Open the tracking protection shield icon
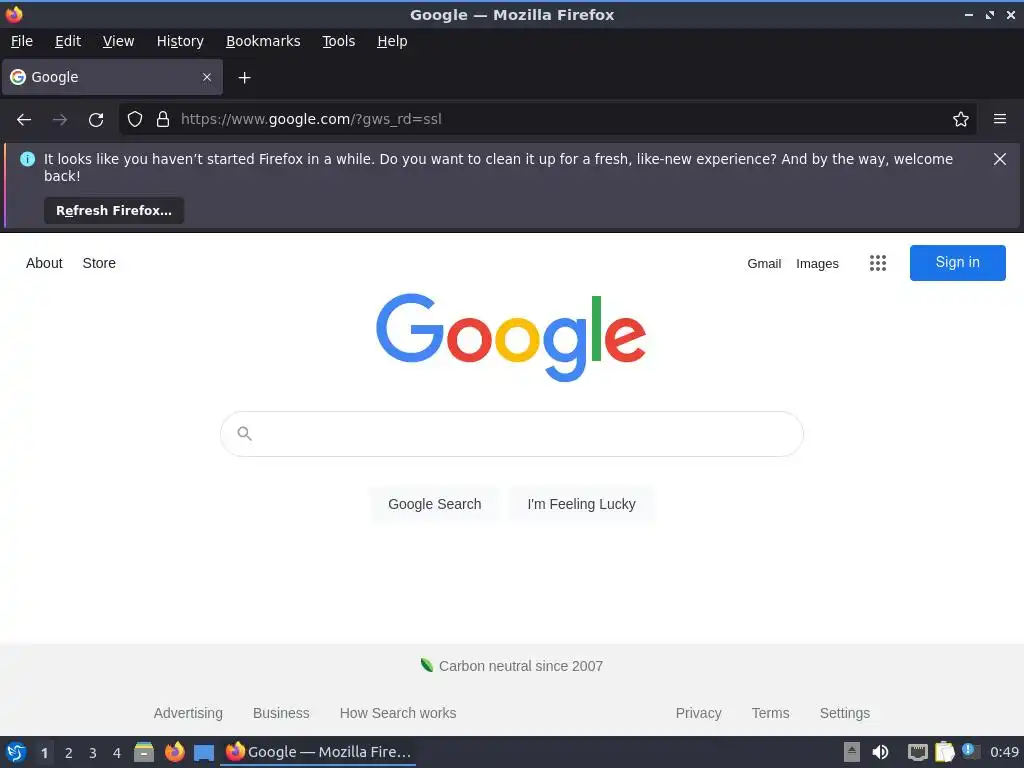The height and width of the screenshot is (768, 1024). point(135,119)
